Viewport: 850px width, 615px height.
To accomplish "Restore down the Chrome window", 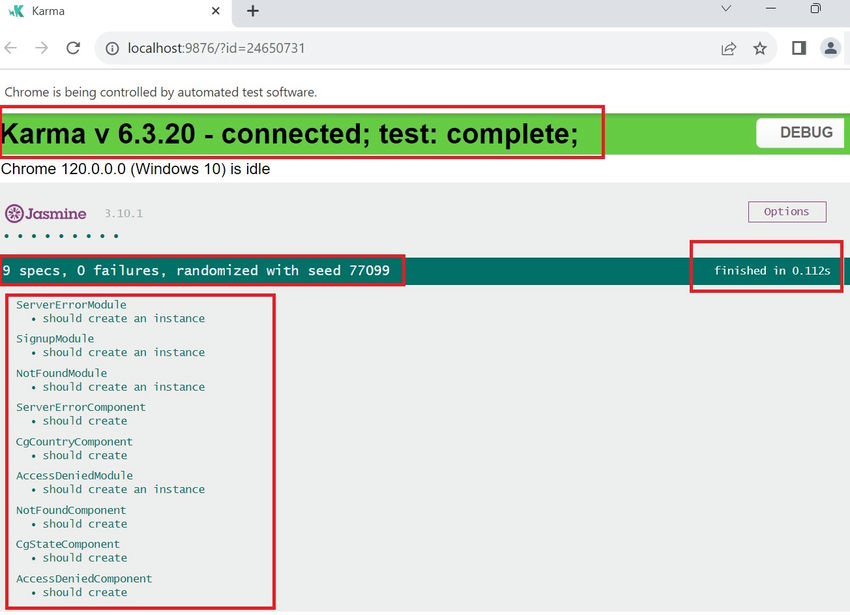I will [x=815, y=8].
